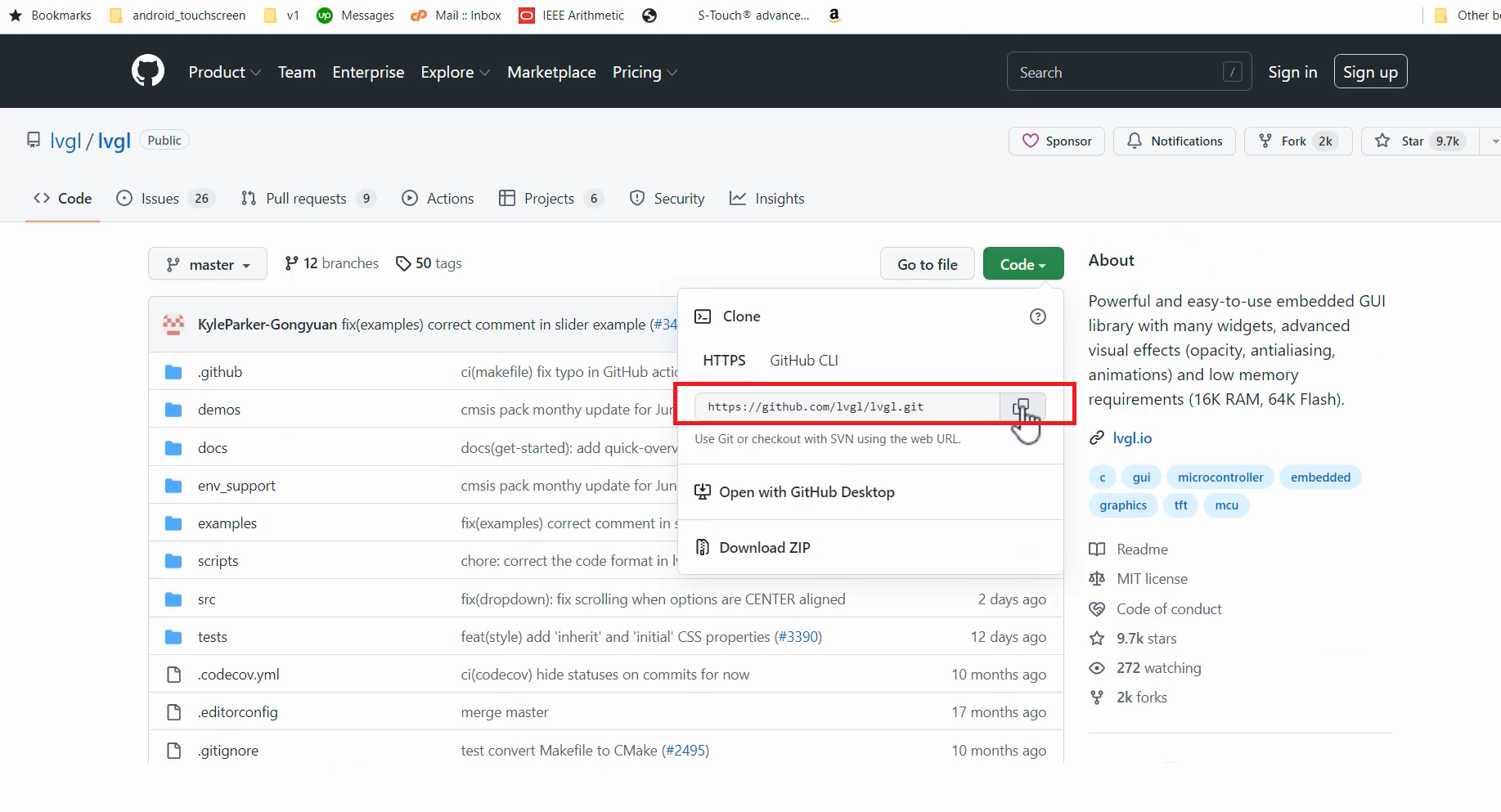Screen dimensions: 1501x812
Task: Toggle the green Code dropdown button
Action: [x=1023, y=264]
